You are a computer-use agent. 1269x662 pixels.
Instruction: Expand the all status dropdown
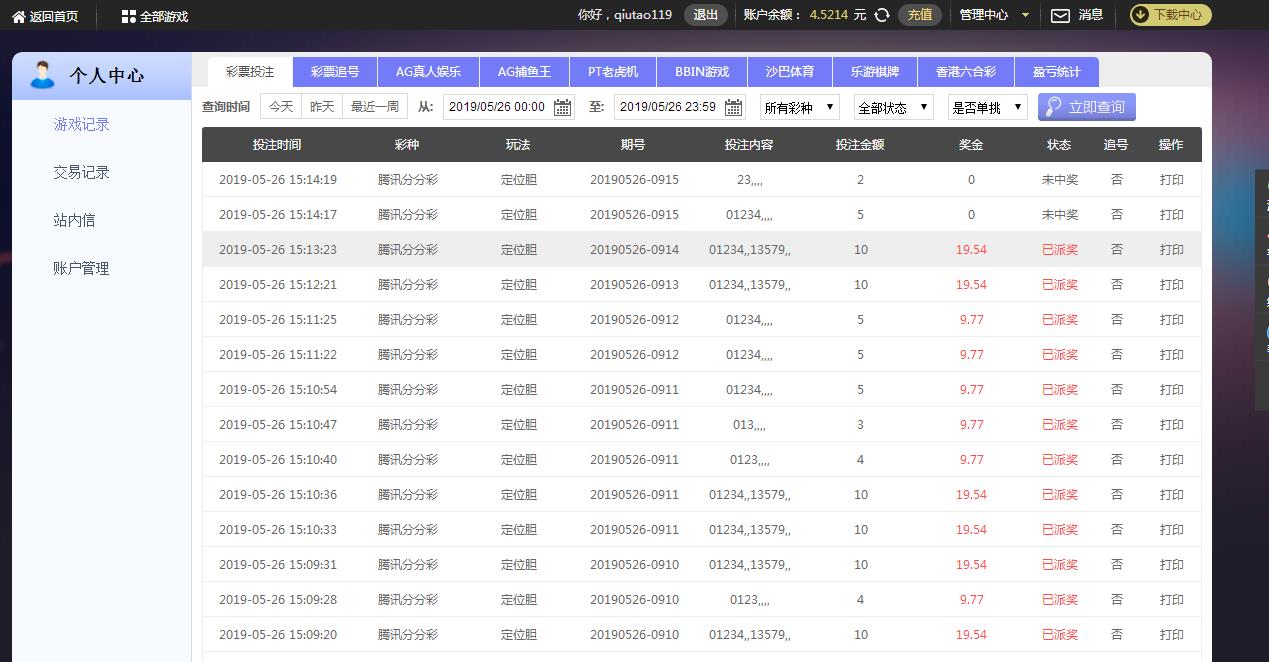coord(893,107)
